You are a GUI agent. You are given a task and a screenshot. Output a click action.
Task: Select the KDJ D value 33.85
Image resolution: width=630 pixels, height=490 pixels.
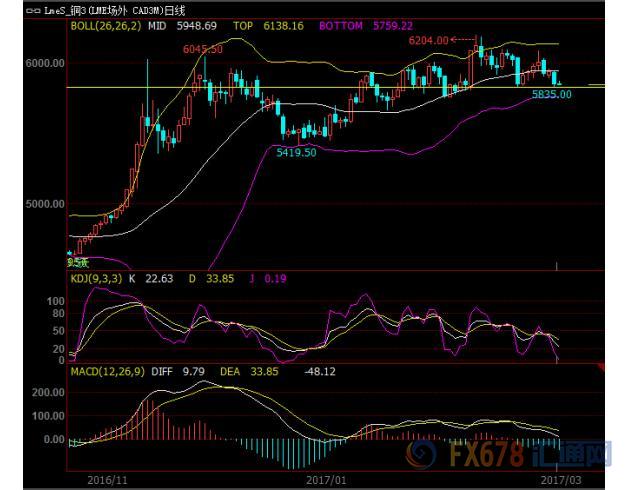[220, 279]
